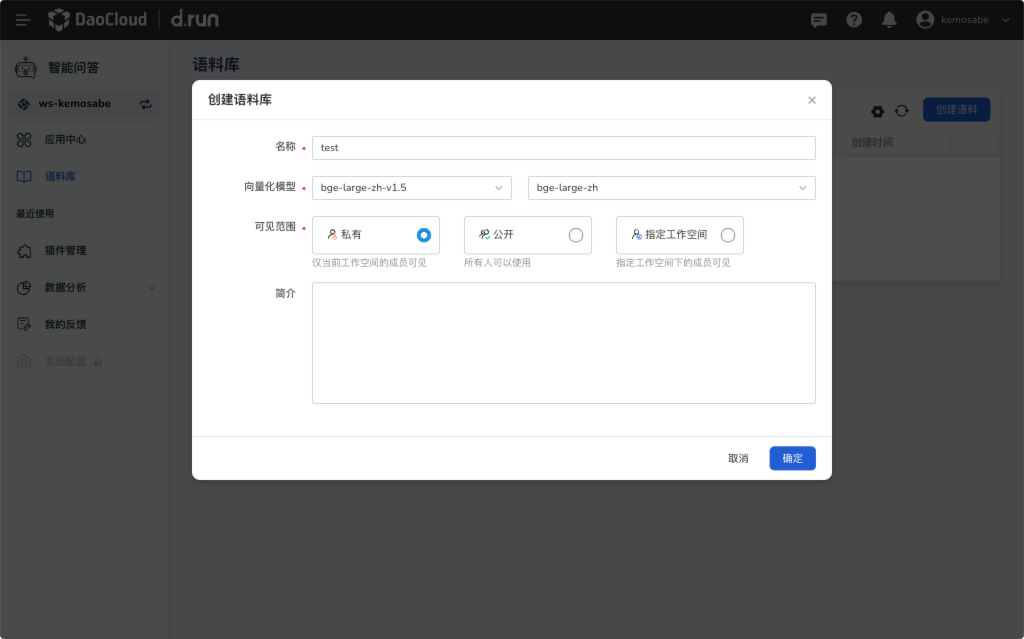The width and height of the screenshot is (1024, 639).
Task: Close the 创建语料库 dialog with X
Action: [812, 100]
